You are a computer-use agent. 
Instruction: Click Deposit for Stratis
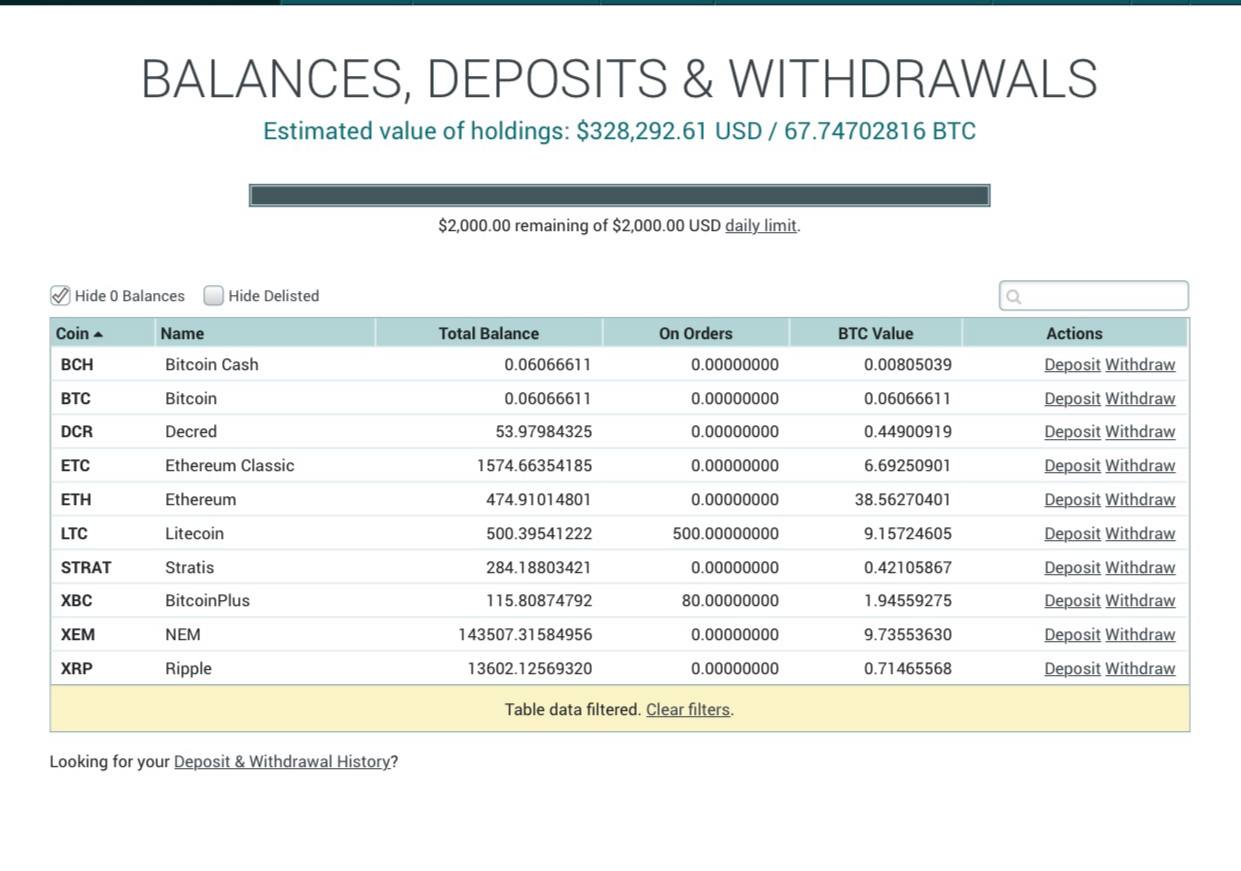[x=1072, y=567]
